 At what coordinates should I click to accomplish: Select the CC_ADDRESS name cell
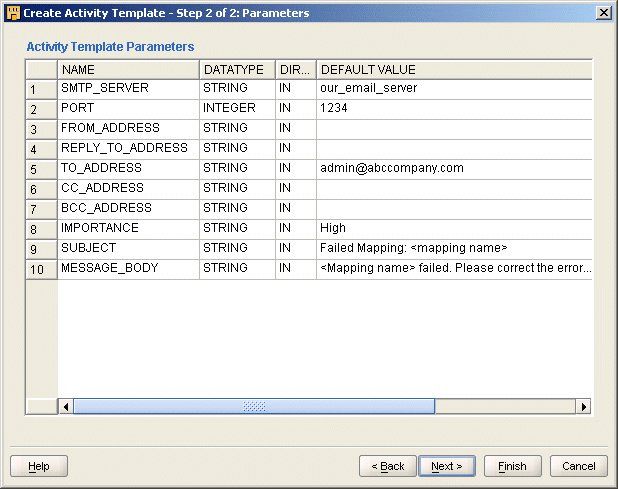tap(128, 190)
